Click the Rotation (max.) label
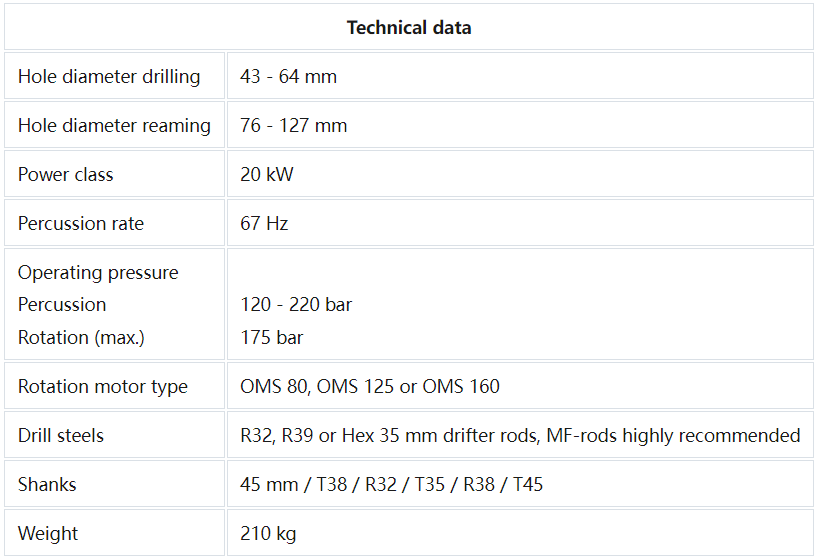The image size is (817, 560). tap(81, 338)
